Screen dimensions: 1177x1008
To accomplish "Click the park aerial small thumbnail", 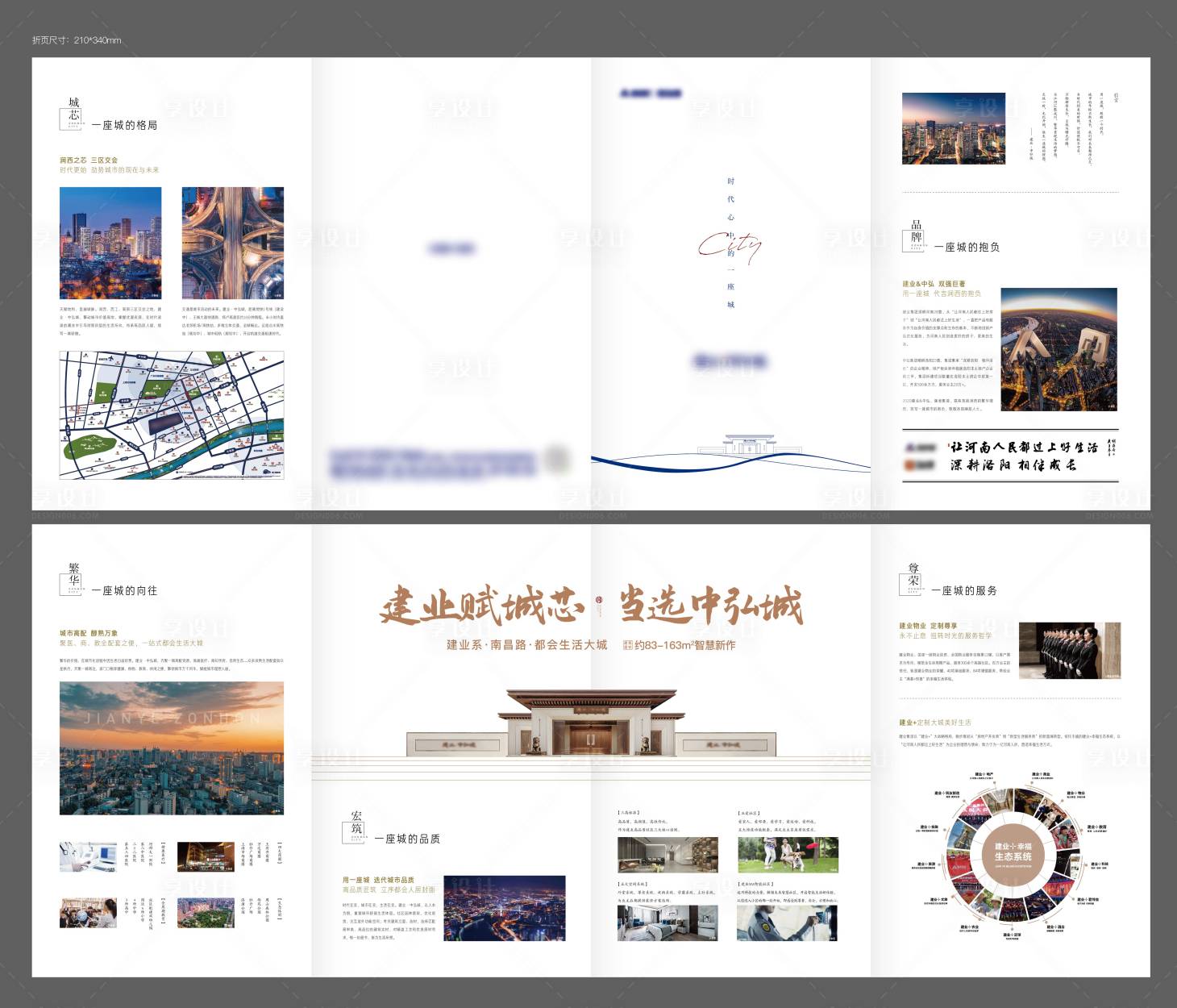I will (x=206, y=913).
